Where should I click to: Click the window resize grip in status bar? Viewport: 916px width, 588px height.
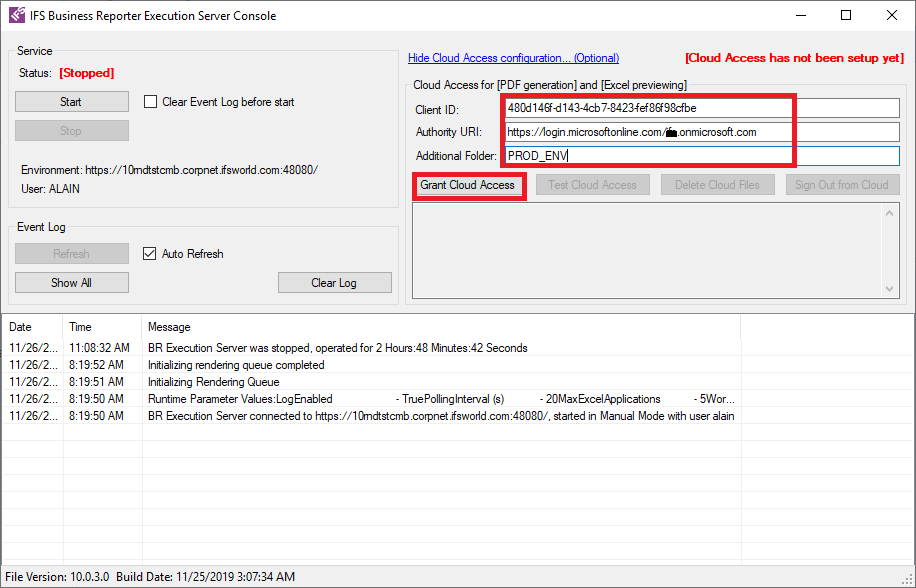[908, 579]
